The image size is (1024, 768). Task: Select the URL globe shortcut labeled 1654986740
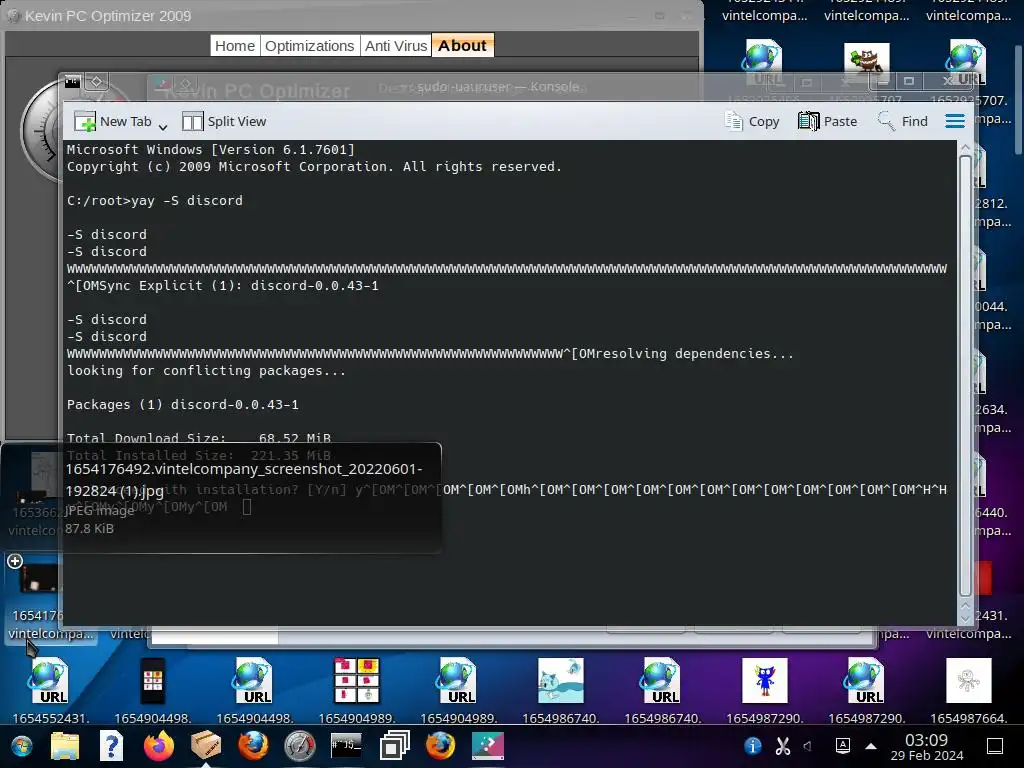click(662, 691)
